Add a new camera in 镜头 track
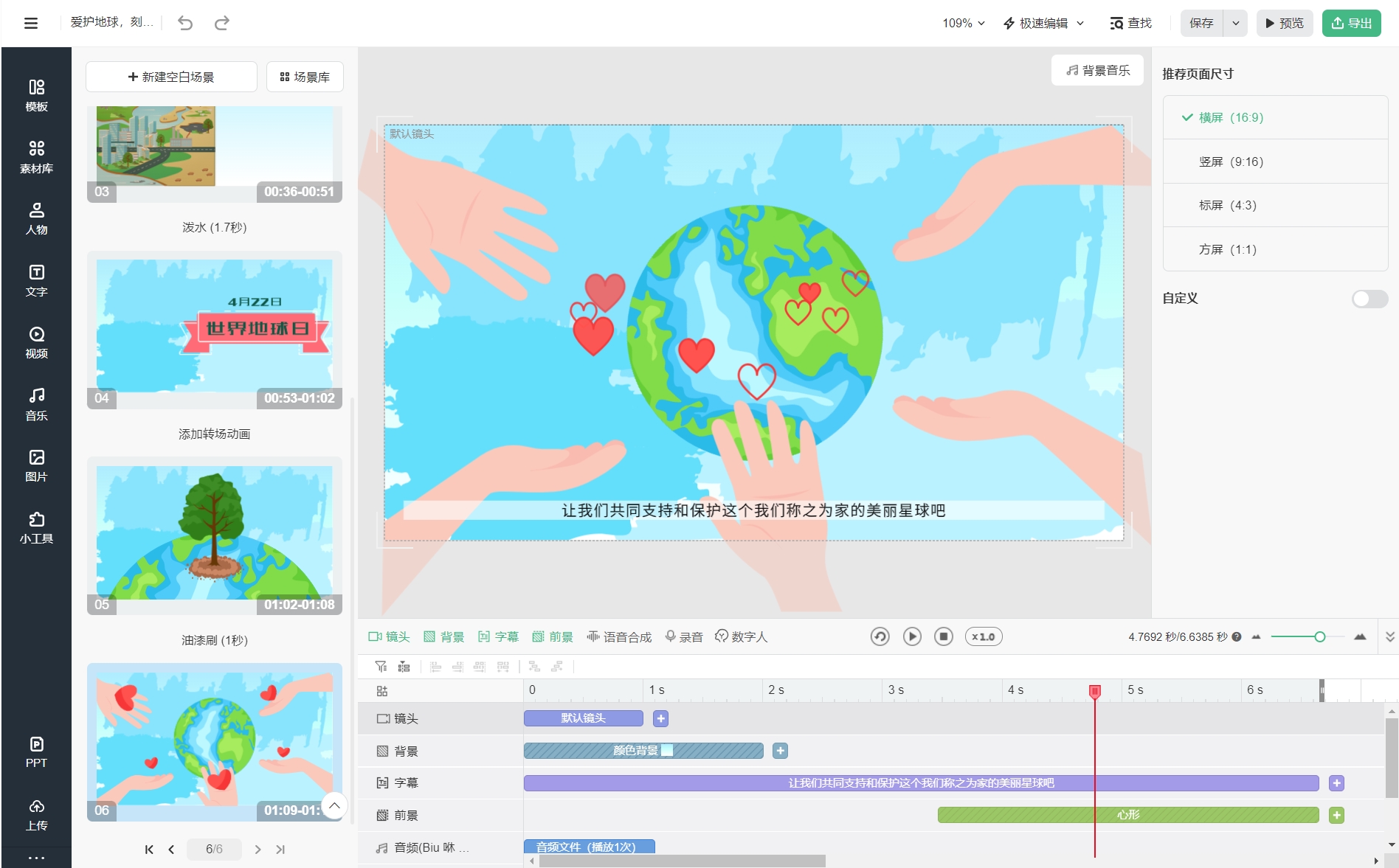 tap(660, 718)
